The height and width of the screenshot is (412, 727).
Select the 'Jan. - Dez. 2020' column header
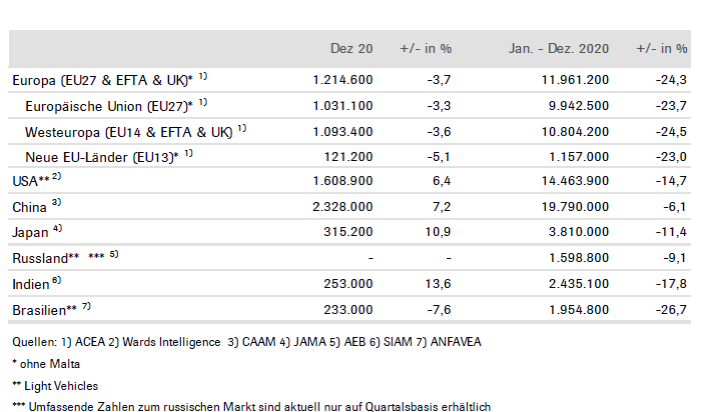[559, 49]
